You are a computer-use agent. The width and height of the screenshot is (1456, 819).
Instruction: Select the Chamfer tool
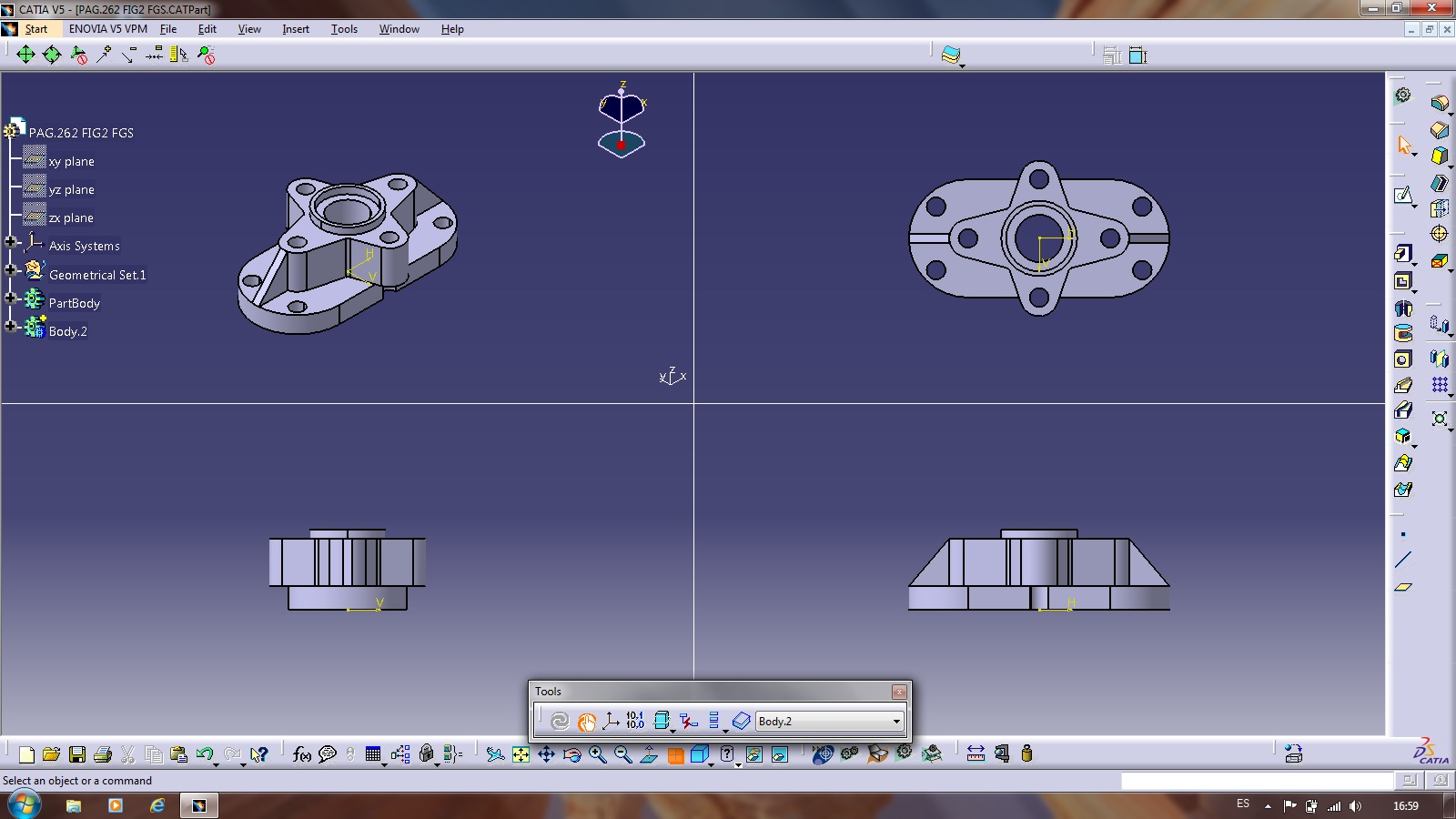pyautogui.click(x=1440, y=130)
